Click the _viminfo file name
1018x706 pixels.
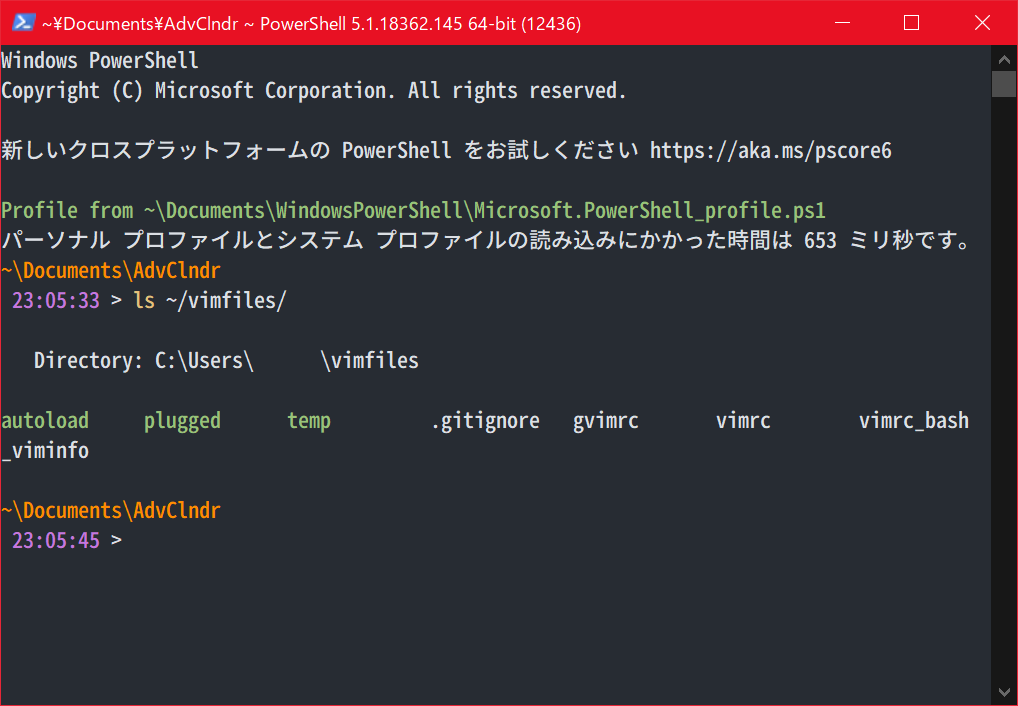[44, 450]
